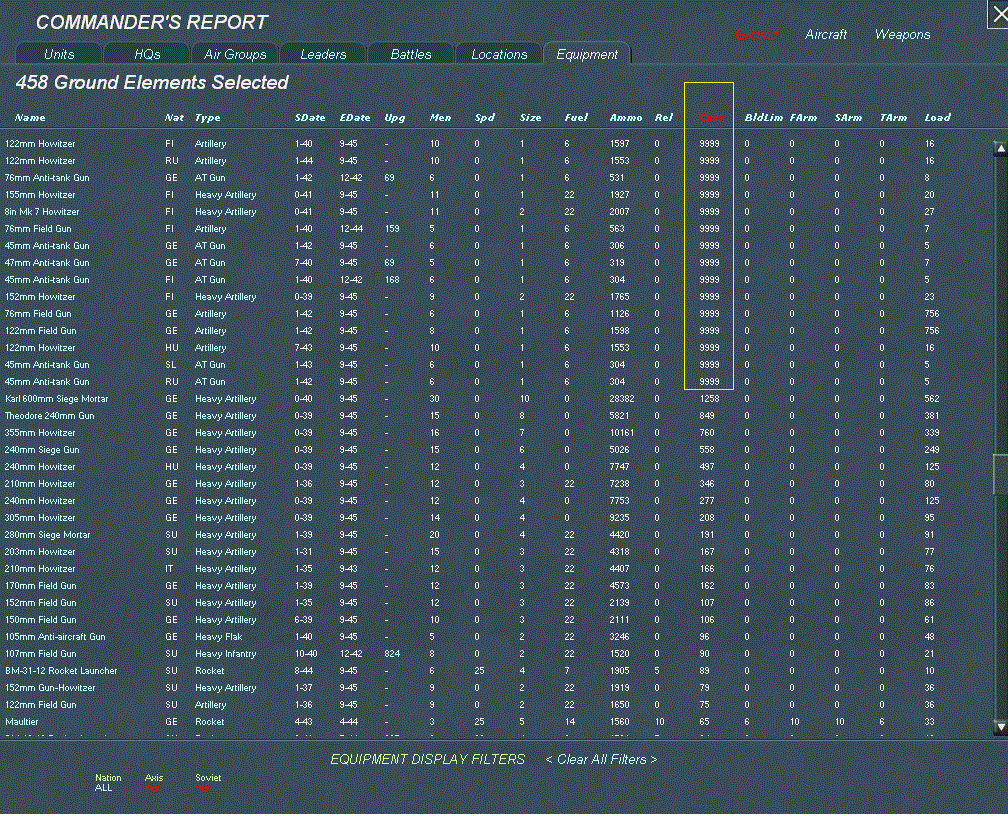Sort by FArm column header
Viewport: 1008px width, 816px height.
[x=804, y=118]
